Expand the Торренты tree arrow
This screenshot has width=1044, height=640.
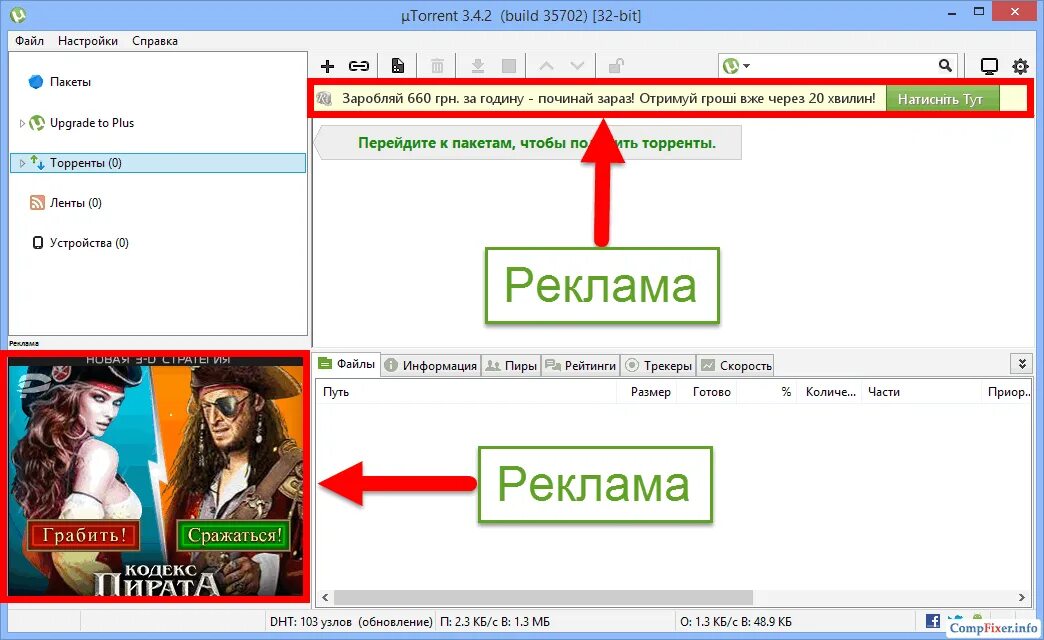pyautogui.click(x=22, y=163)
